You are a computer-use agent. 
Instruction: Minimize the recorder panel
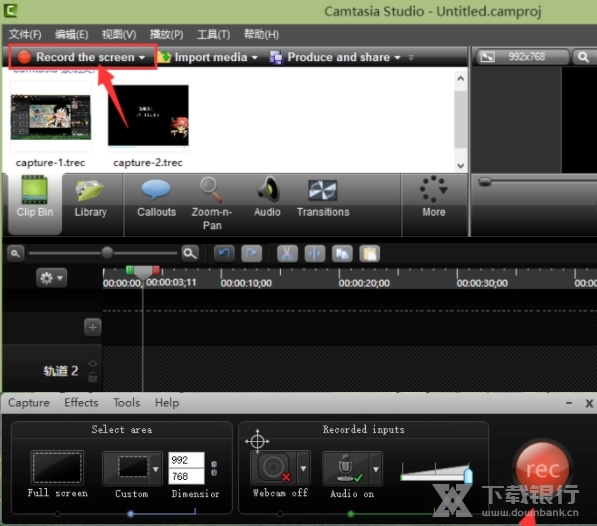point(569,403)
